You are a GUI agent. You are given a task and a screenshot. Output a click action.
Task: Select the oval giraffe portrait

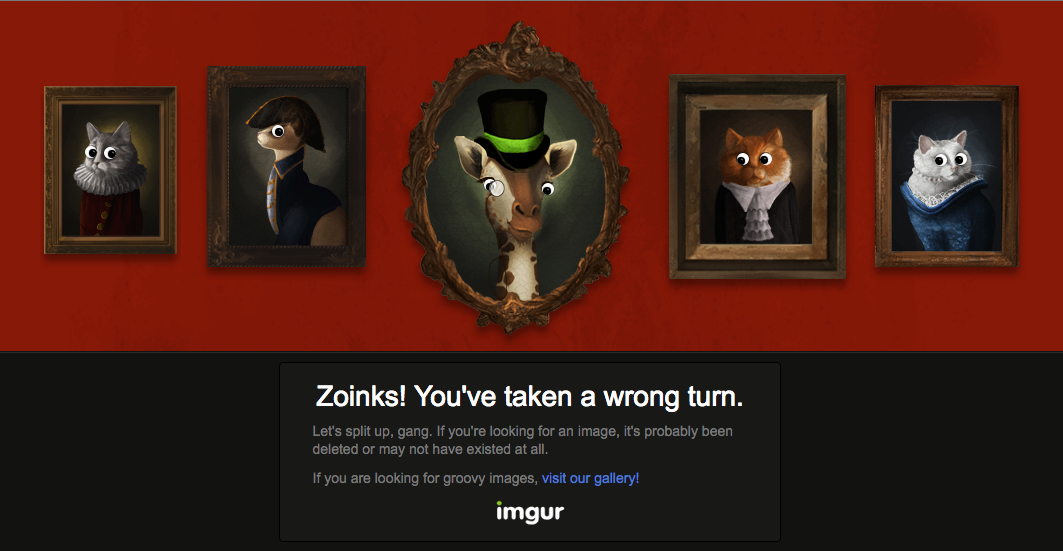(x=516, y=178)
